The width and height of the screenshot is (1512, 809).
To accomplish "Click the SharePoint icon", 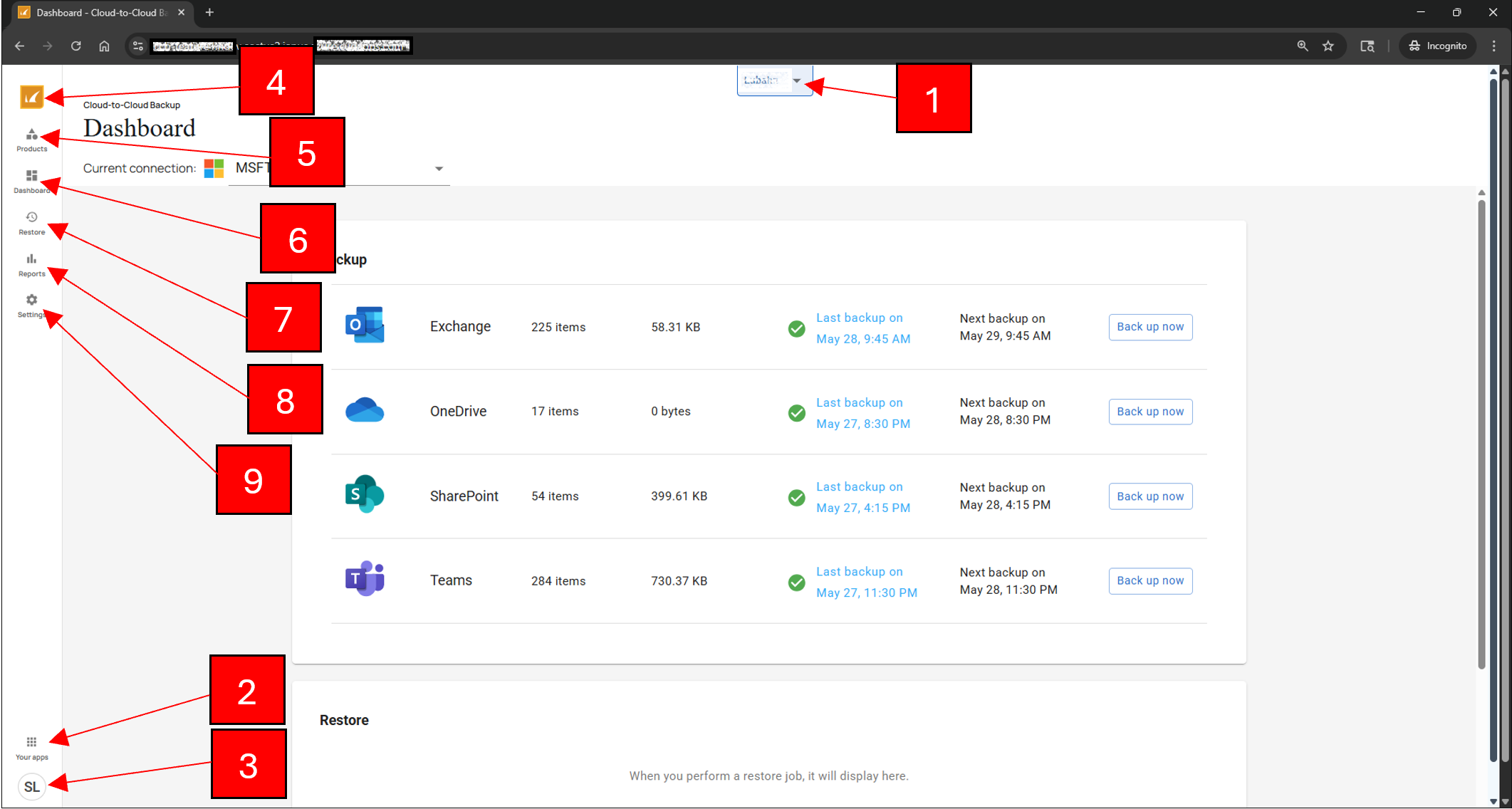I will 365,494.
